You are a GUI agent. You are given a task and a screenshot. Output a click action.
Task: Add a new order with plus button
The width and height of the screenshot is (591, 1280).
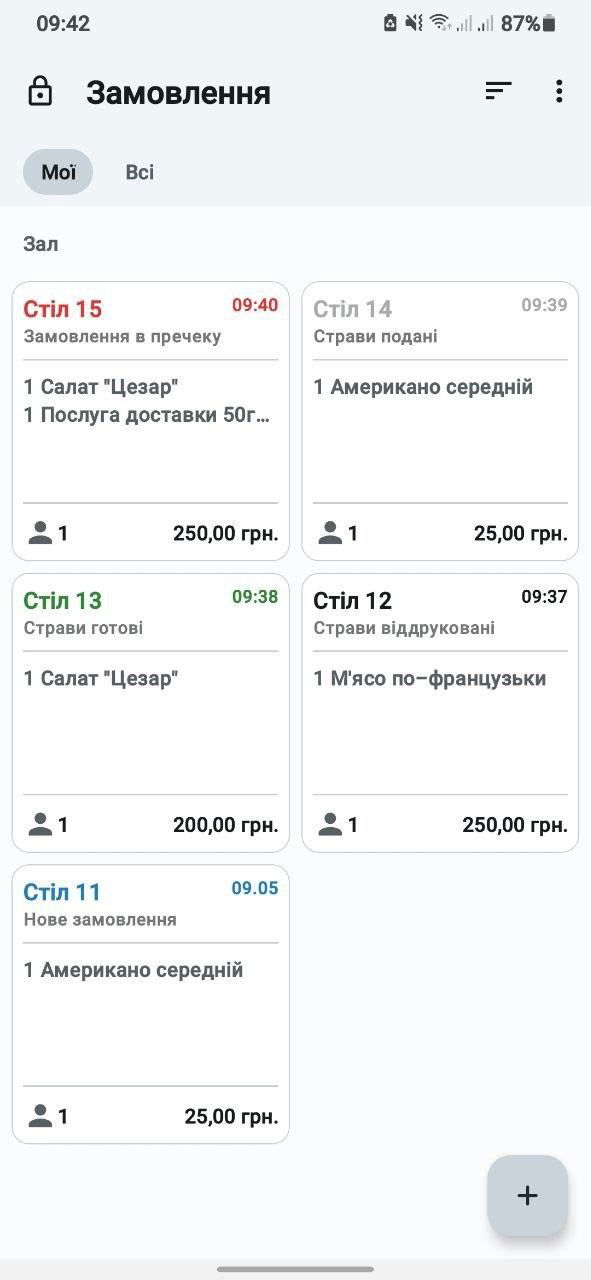click(x=527, y=1195)
